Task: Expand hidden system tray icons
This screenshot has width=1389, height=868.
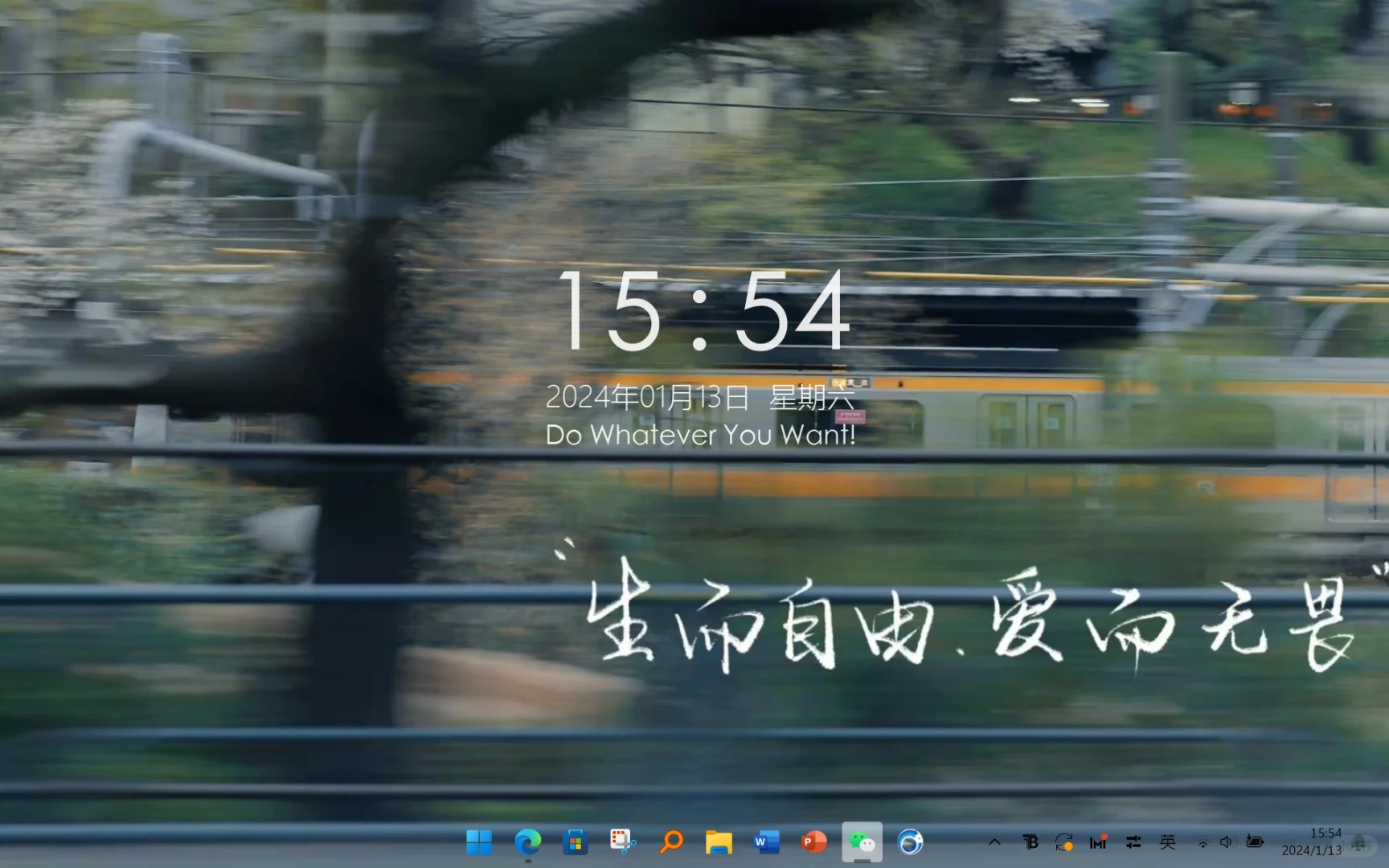Action: point(995,842)
